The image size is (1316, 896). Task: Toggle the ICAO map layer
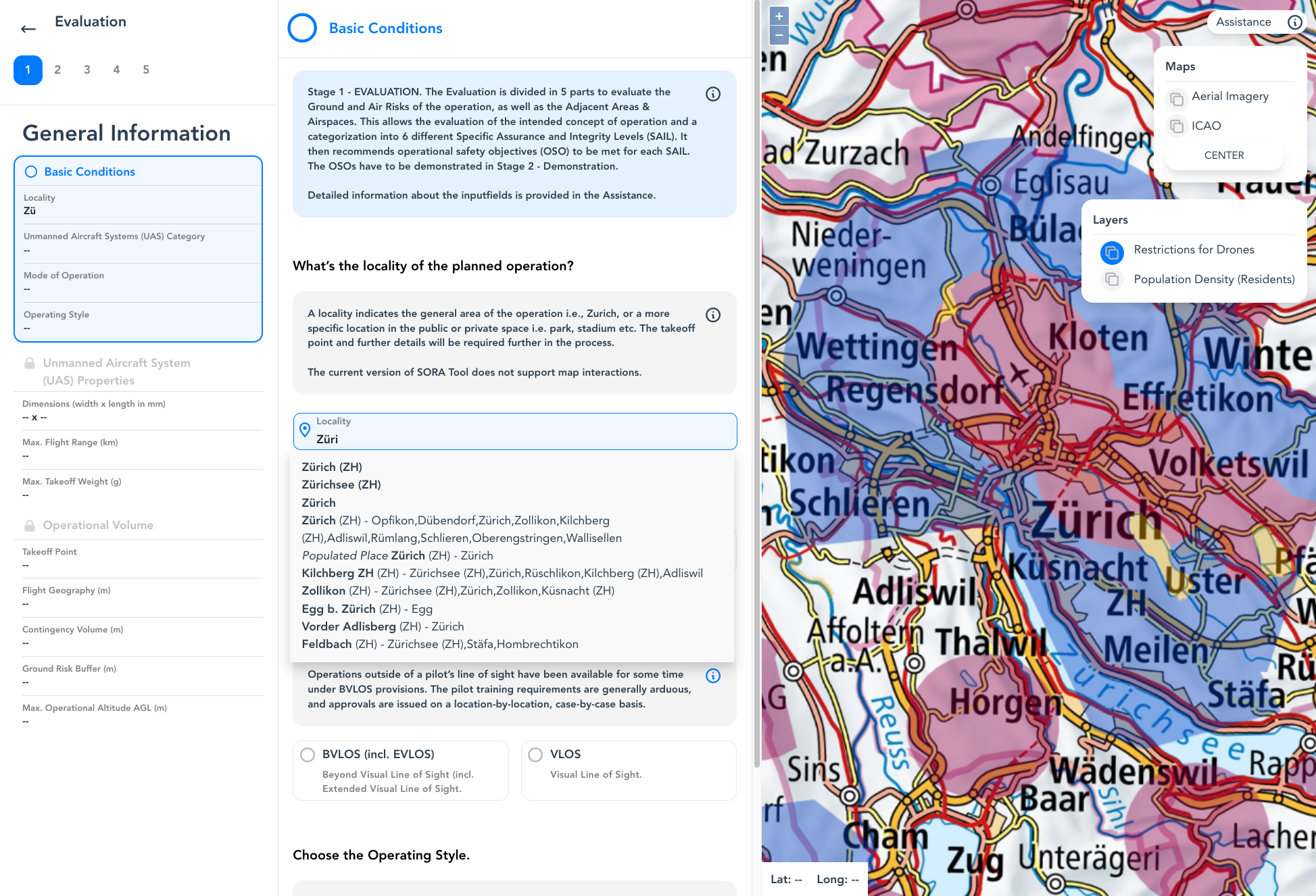coord(1177,126)
